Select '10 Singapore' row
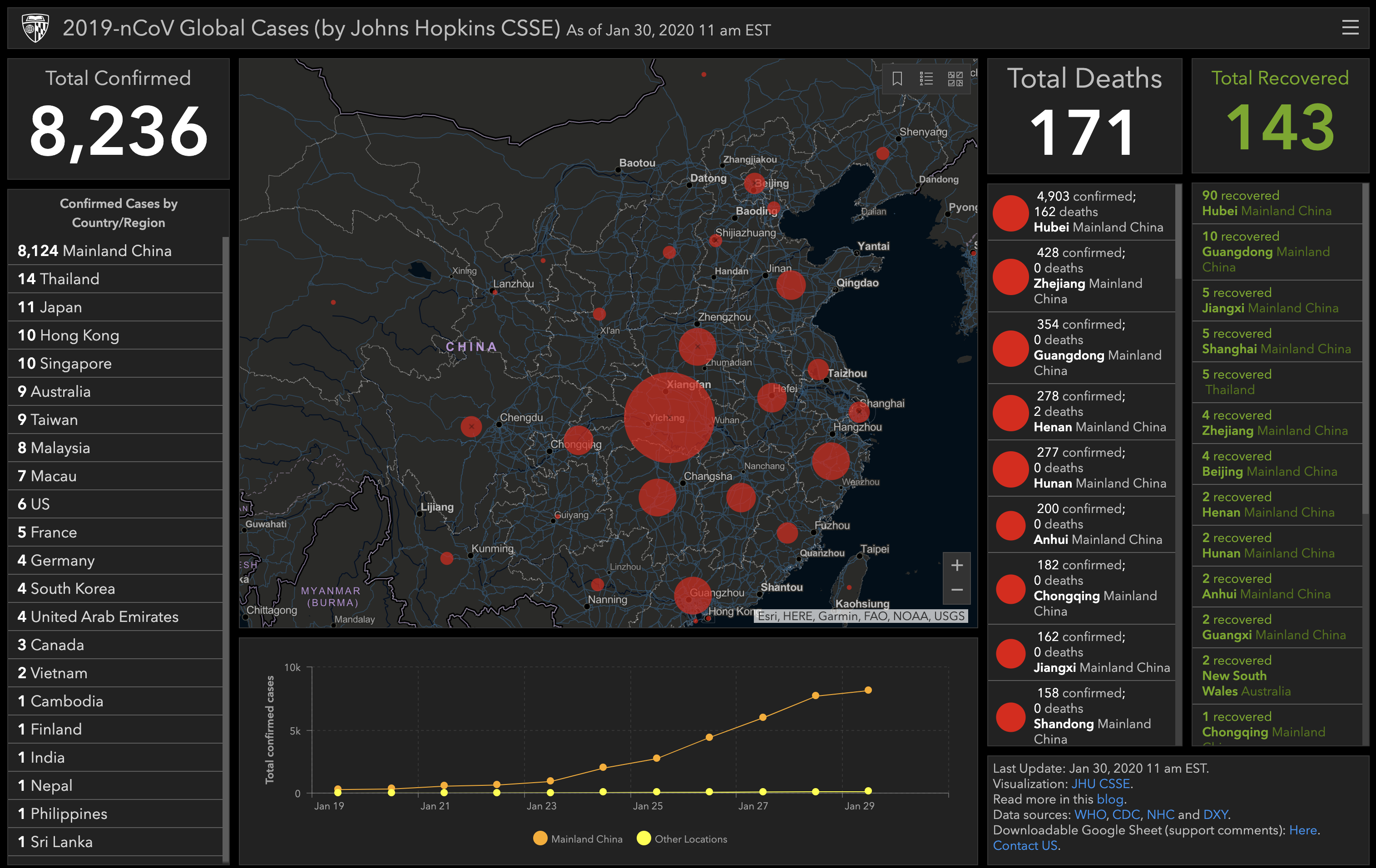Image resolution: width=1376 pixels, height=868 pixels. tap(115, 363)
